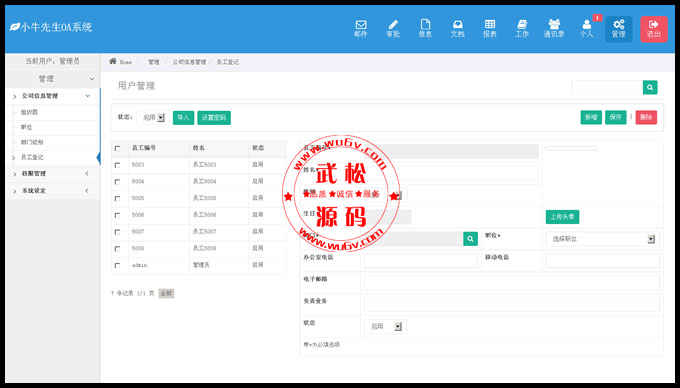Expand the 权限管理 sidebar group
This screenshot has width=680, height=388.
[52, 173]
